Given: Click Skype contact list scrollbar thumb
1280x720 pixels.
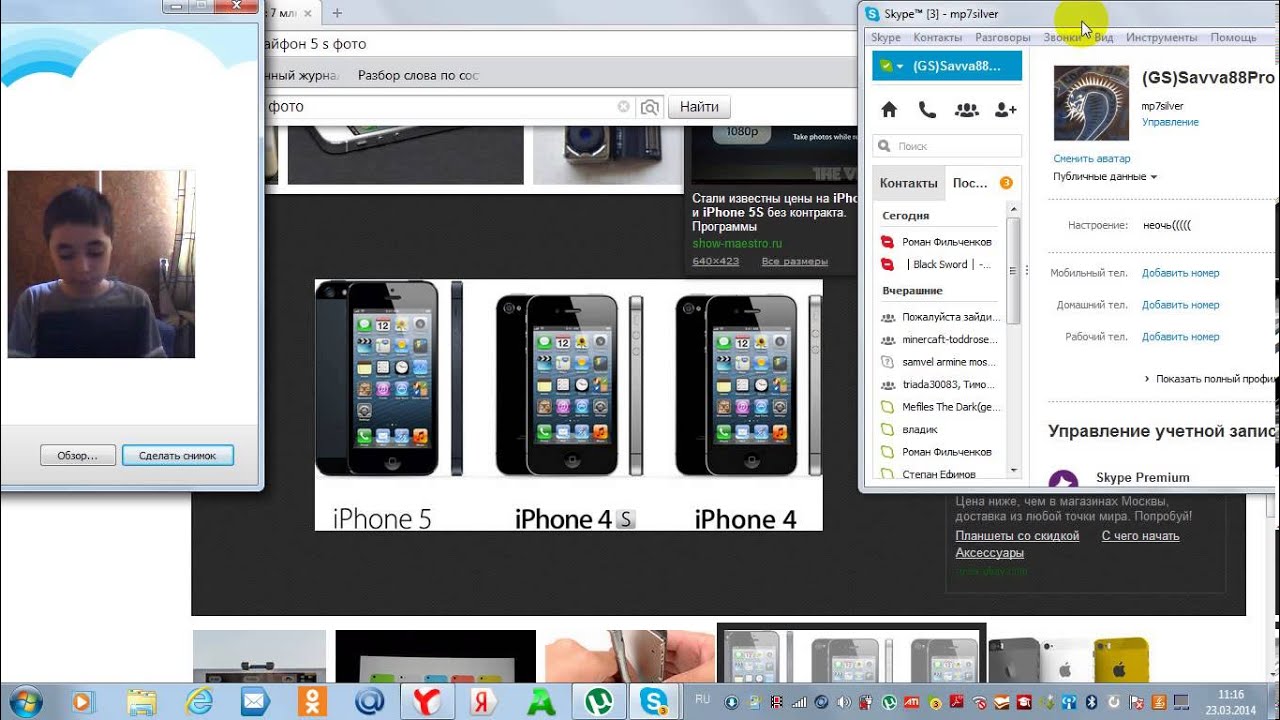Looking at the screenshot, I should point(1013,269).
